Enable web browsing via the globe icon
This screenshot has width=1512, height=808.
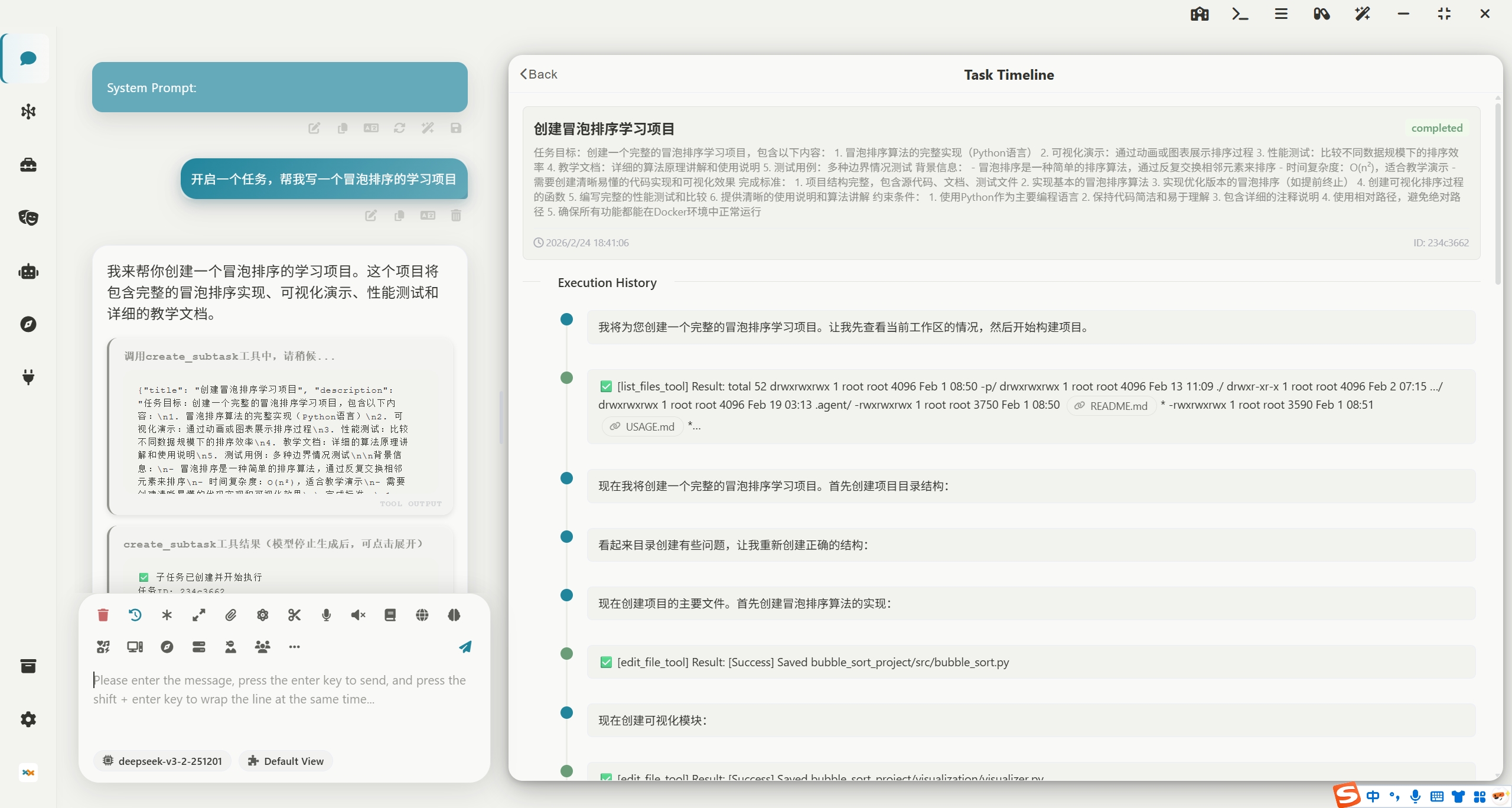422,615
